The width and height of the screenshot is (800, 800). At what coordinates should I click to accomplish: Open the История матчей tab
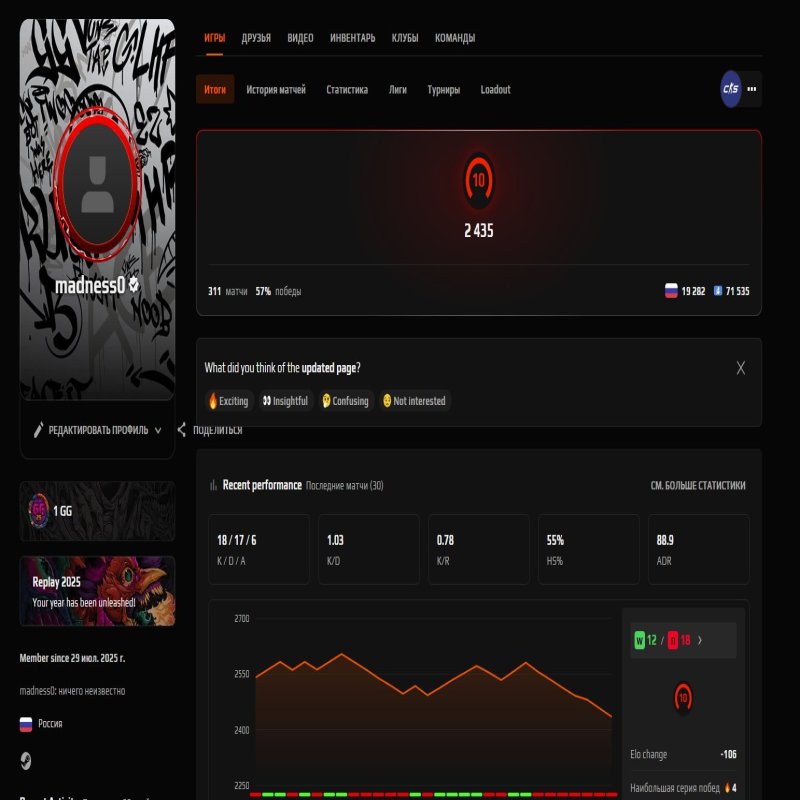click(280, 89)
